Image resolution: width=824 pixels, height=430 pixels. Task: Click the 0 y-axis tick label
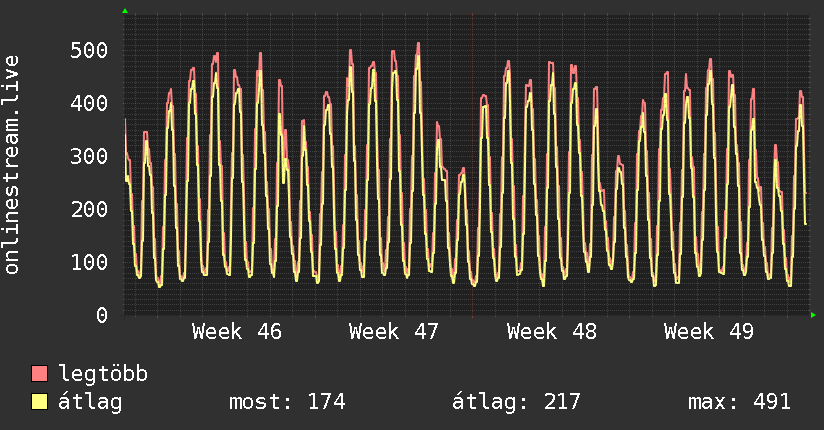[102, 315]
